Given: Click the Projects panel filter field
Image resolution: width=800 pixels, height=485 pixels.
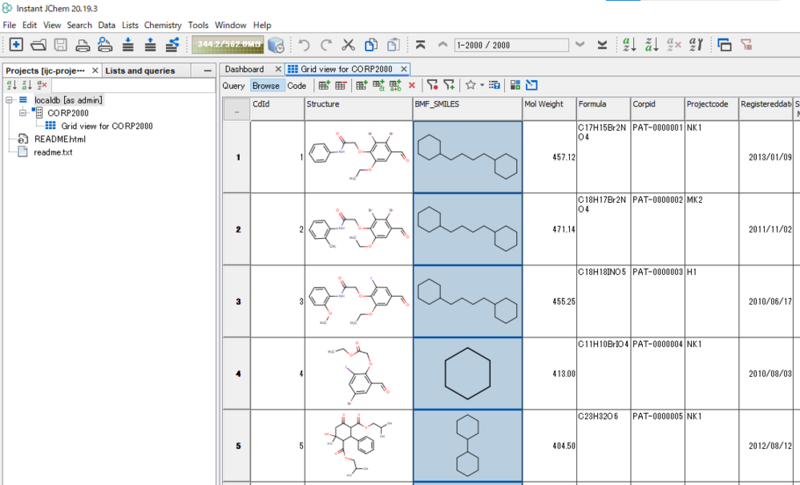Looking at the screenshot, I should point(133,85).
